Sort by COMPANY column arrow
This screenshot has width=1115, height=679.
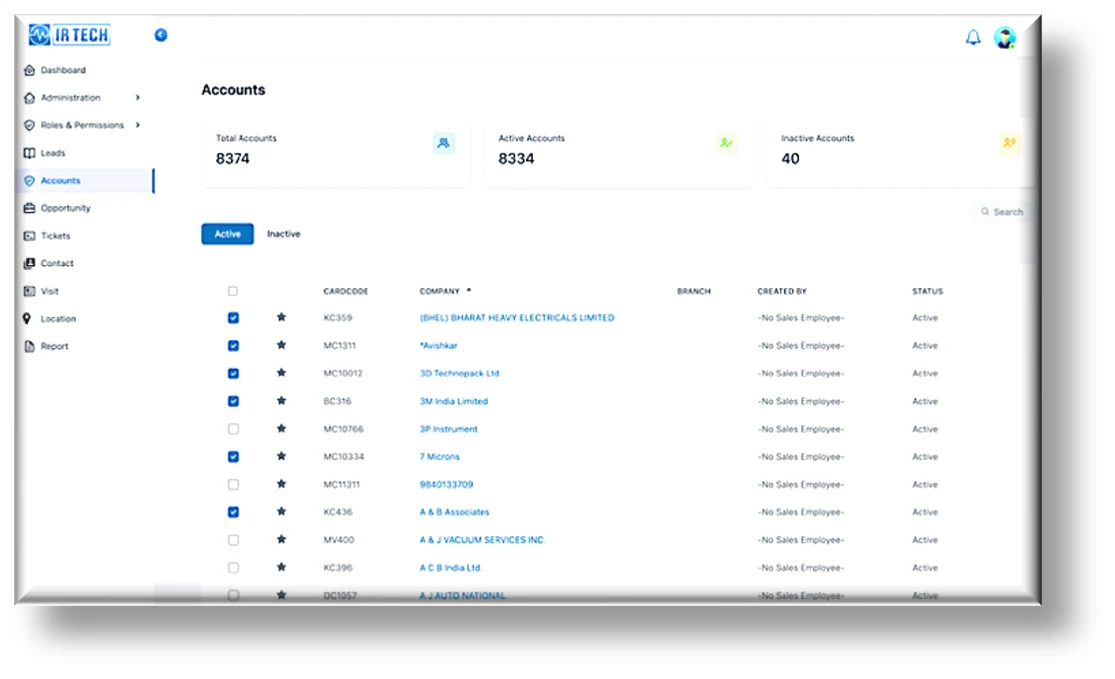[469, 290]
